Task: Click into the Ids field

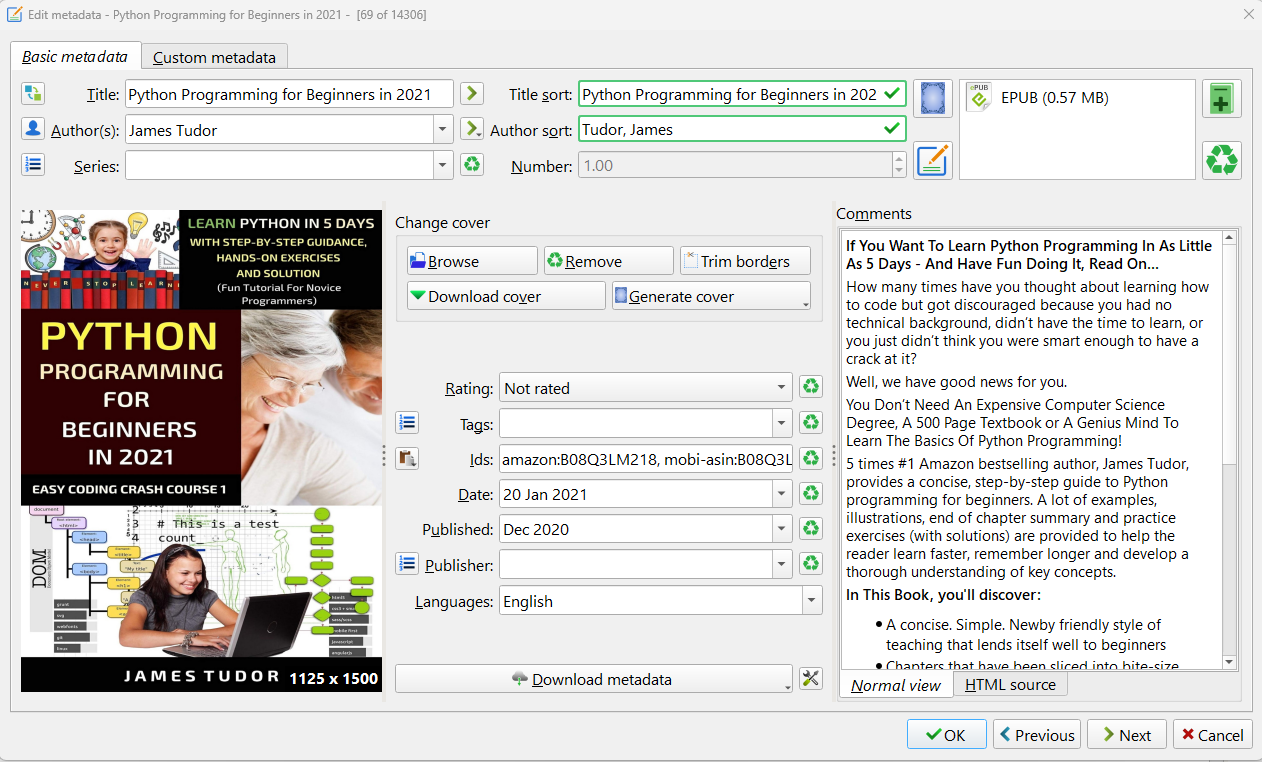Action: point(646,459)
